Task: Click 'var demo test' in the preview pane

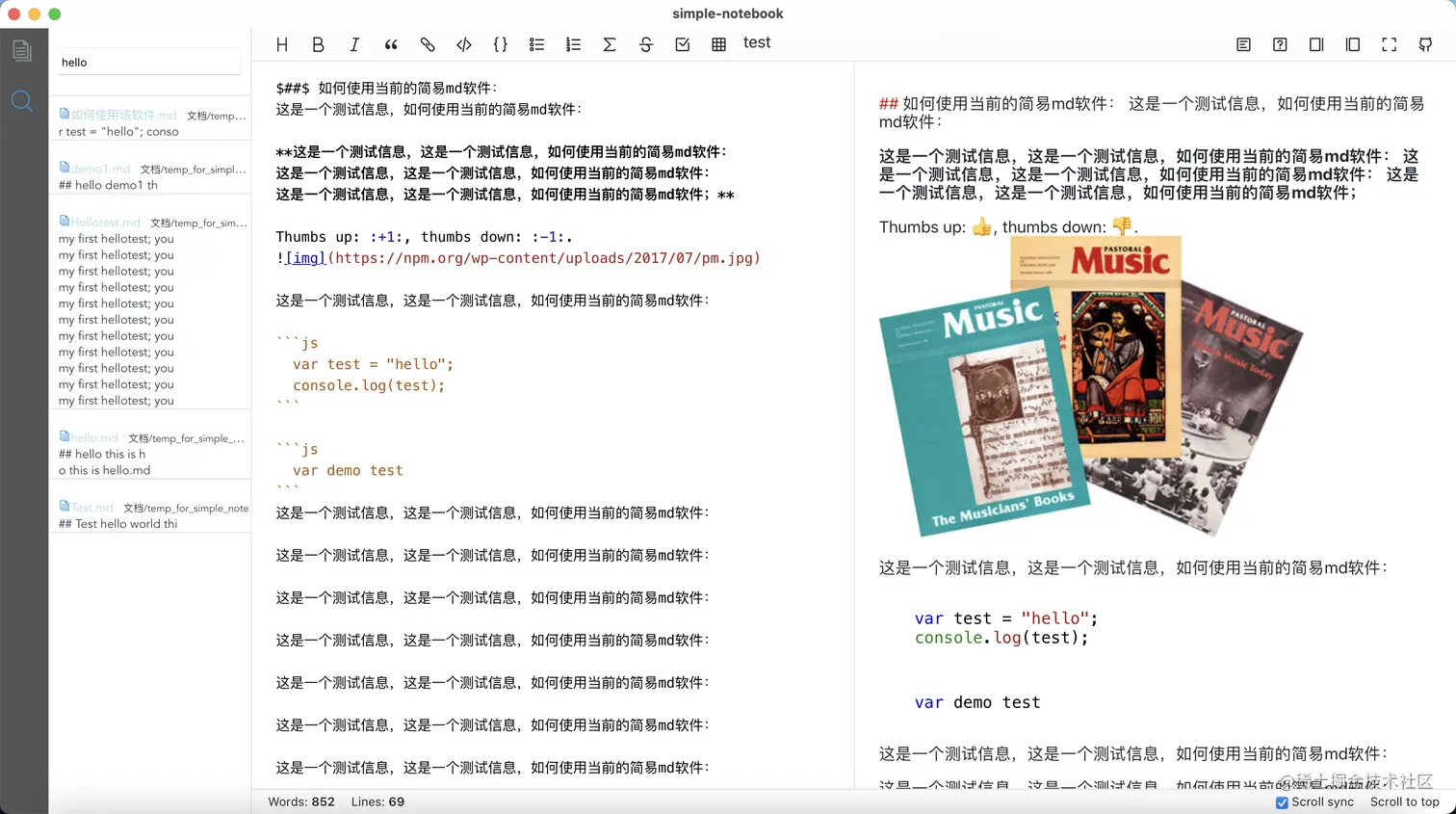Action: (x=977, y=702)
